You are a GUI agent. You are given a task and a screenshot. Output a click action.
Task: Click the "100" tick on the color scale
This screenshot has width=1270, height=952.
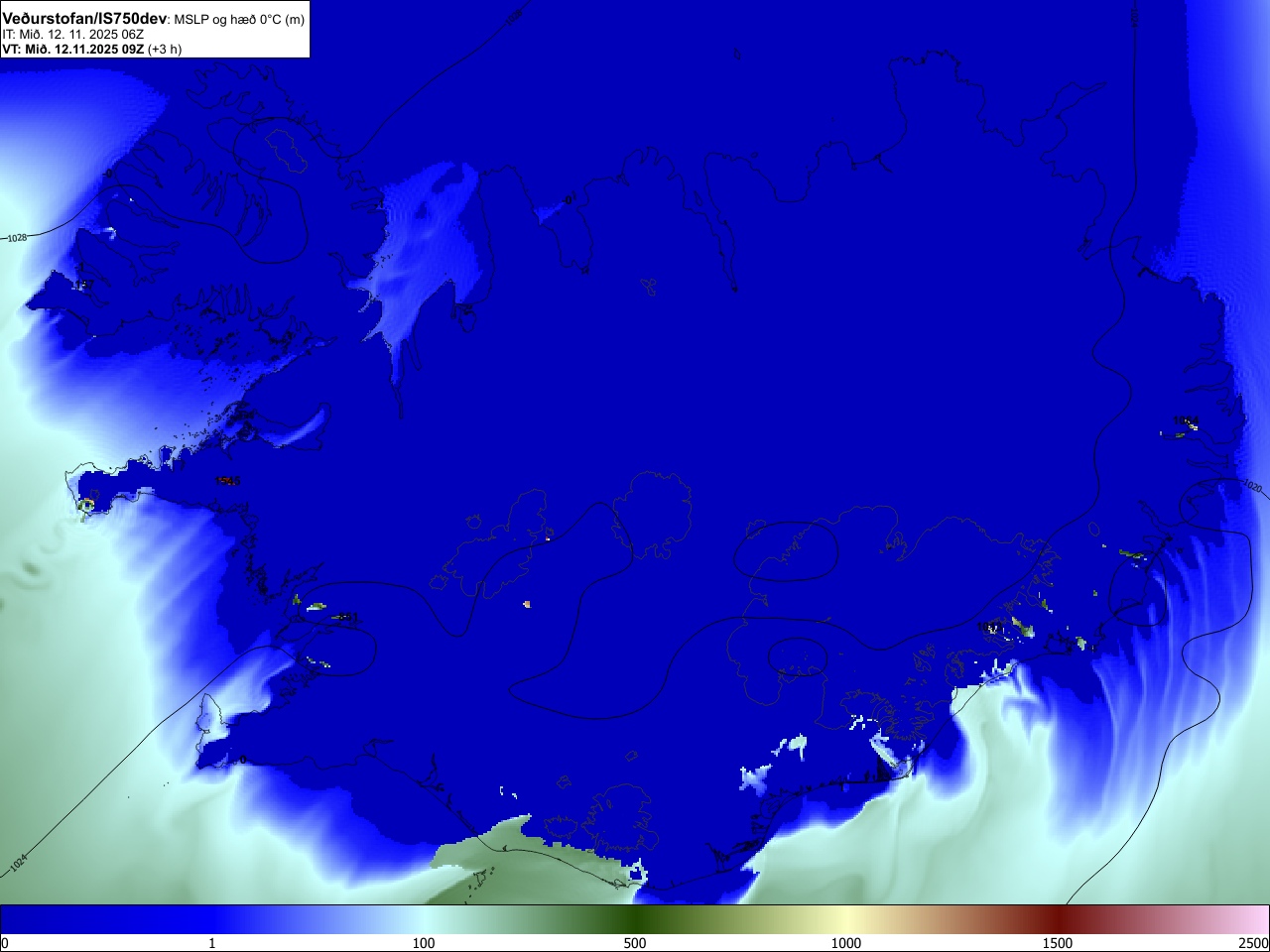coord(424,943)
